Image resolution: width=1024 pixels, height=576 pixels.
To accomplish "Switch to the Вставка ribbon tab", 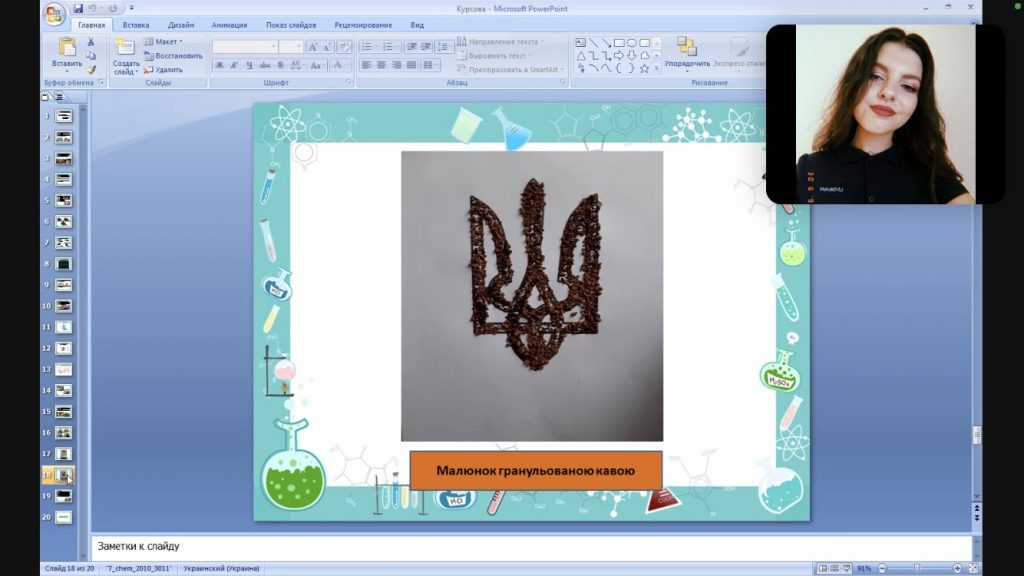I will (136, 25).
